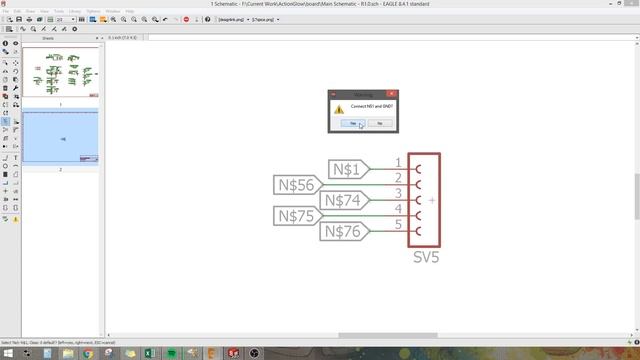Select the Circle drawing tool
This screenshot has height=360, width=640.
click(x=5, y=166)
